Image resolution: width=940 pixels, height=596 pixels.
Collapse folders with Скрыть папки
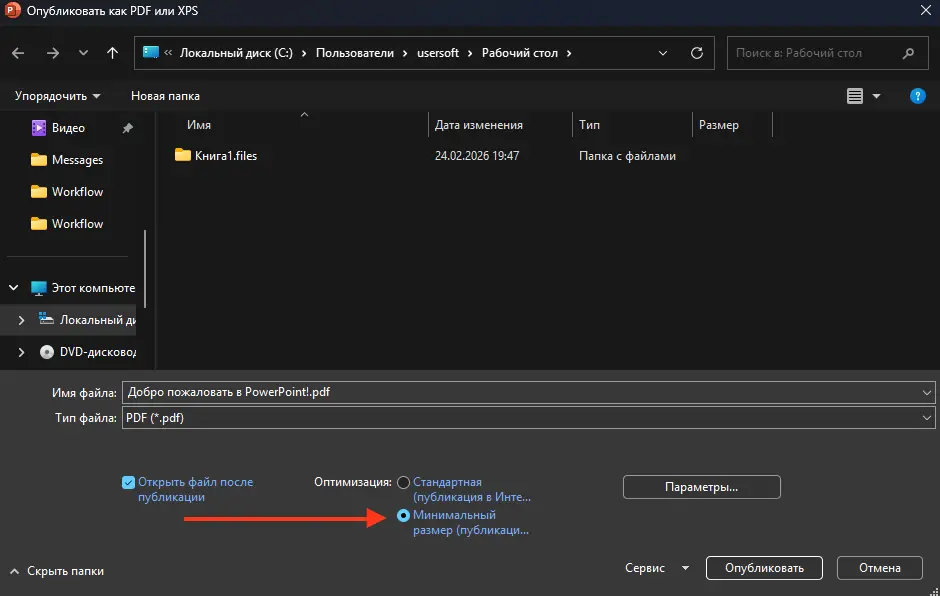point(57,571)
